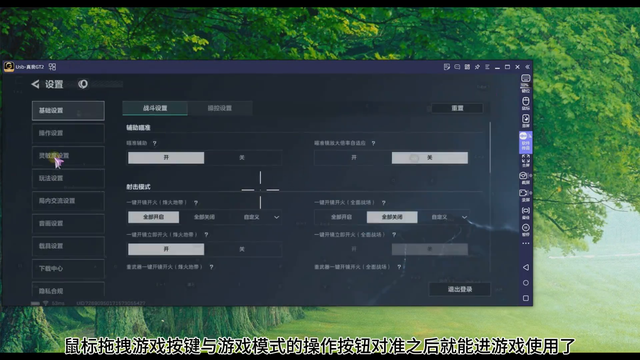Click the settings panel vertical scrollbar
640x360 pixels.
tap(490, 148)
